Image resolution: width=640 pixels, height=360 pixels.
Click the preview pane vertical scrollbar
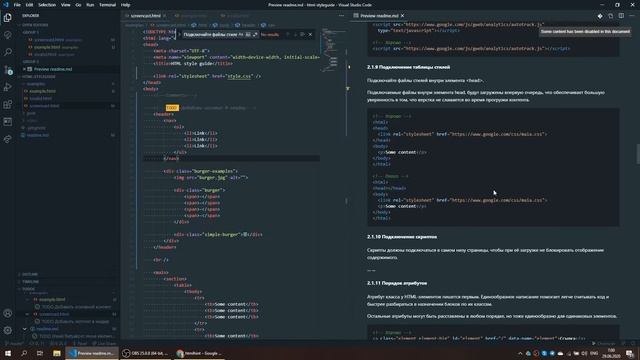coord(637,154)
